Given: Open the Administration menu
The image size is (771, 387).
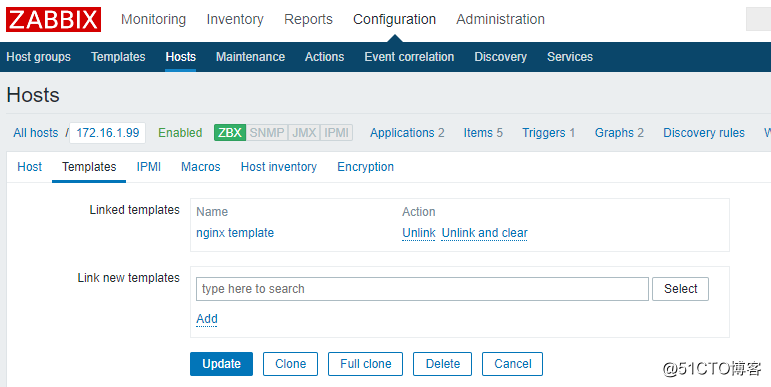Looking at the screenshot, I should [501, 19].
